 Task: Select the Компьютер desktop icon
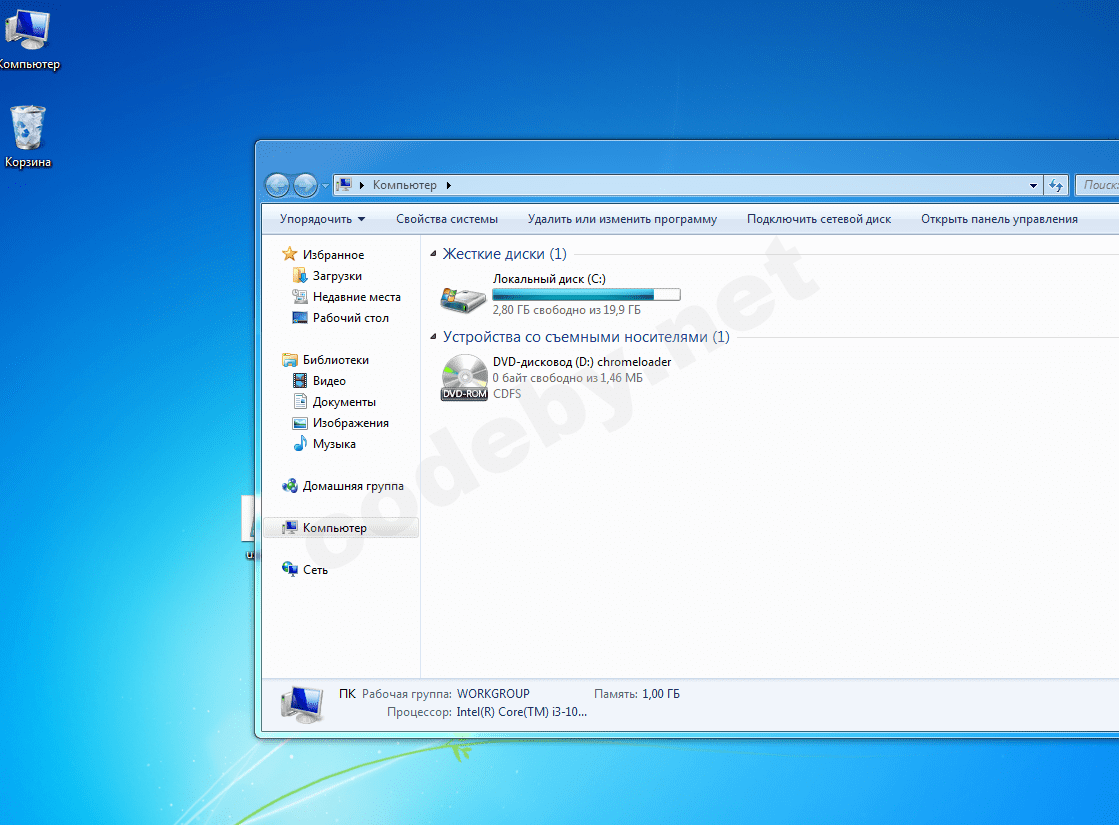point(26,32)
